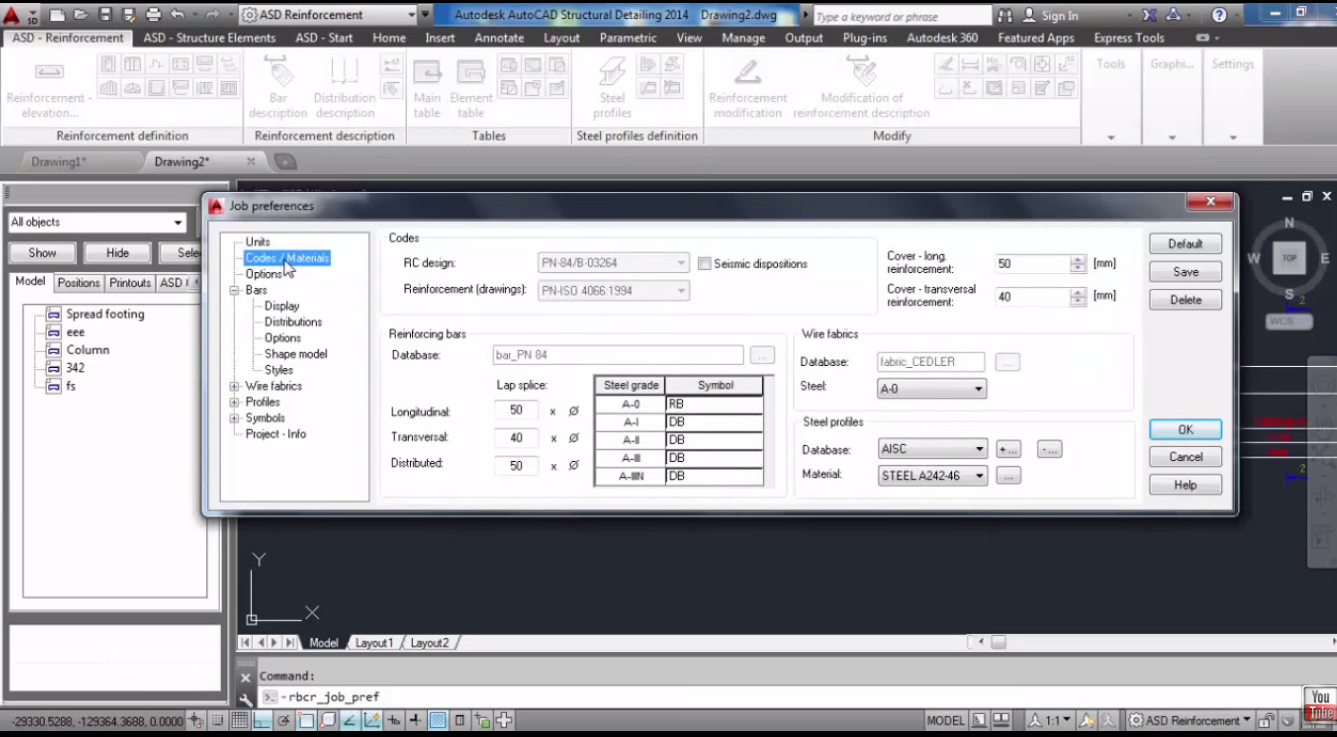Open the Layout1 tab
The image size is (1337, 737).
coord(374,643)
